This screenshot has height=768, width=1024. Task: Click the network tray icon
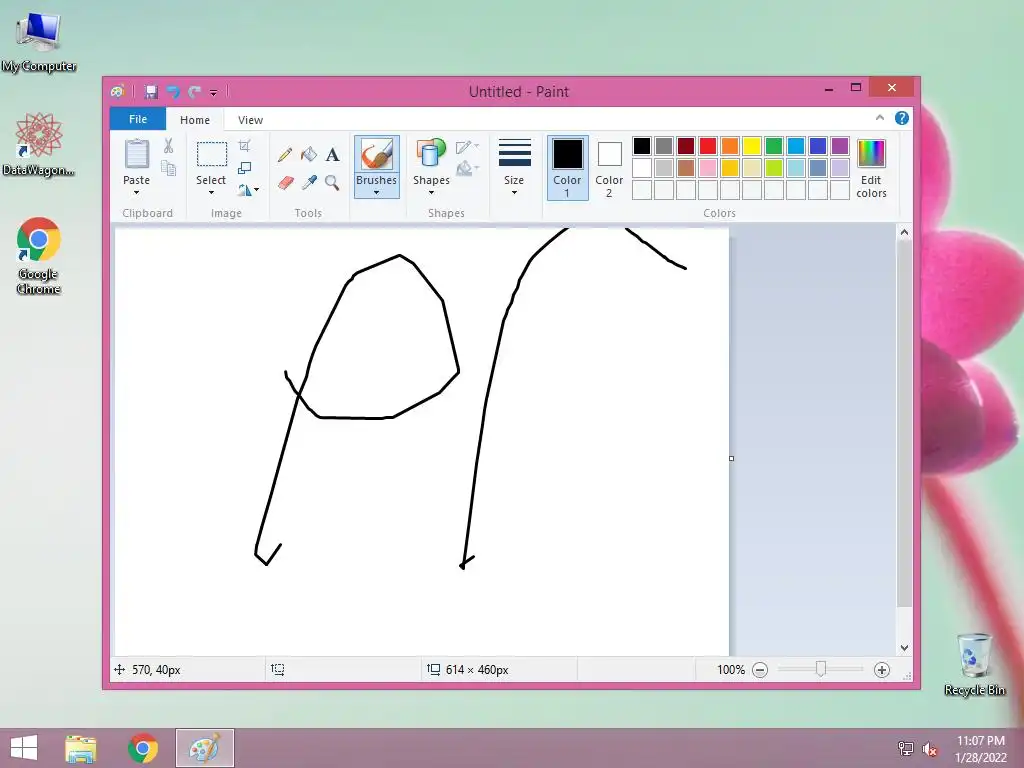pos(906,749)
